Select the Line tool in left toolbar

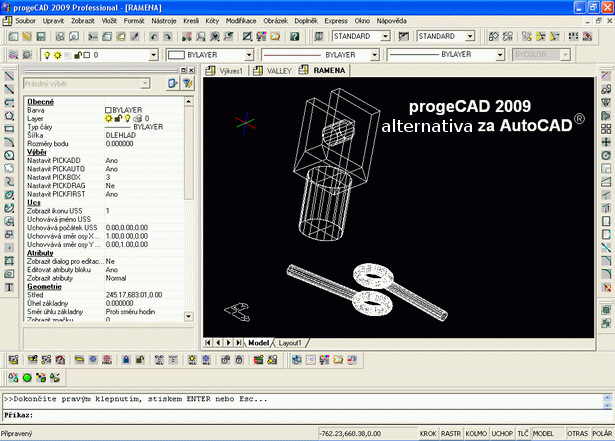pyautogui.click(x=10, y=76)
